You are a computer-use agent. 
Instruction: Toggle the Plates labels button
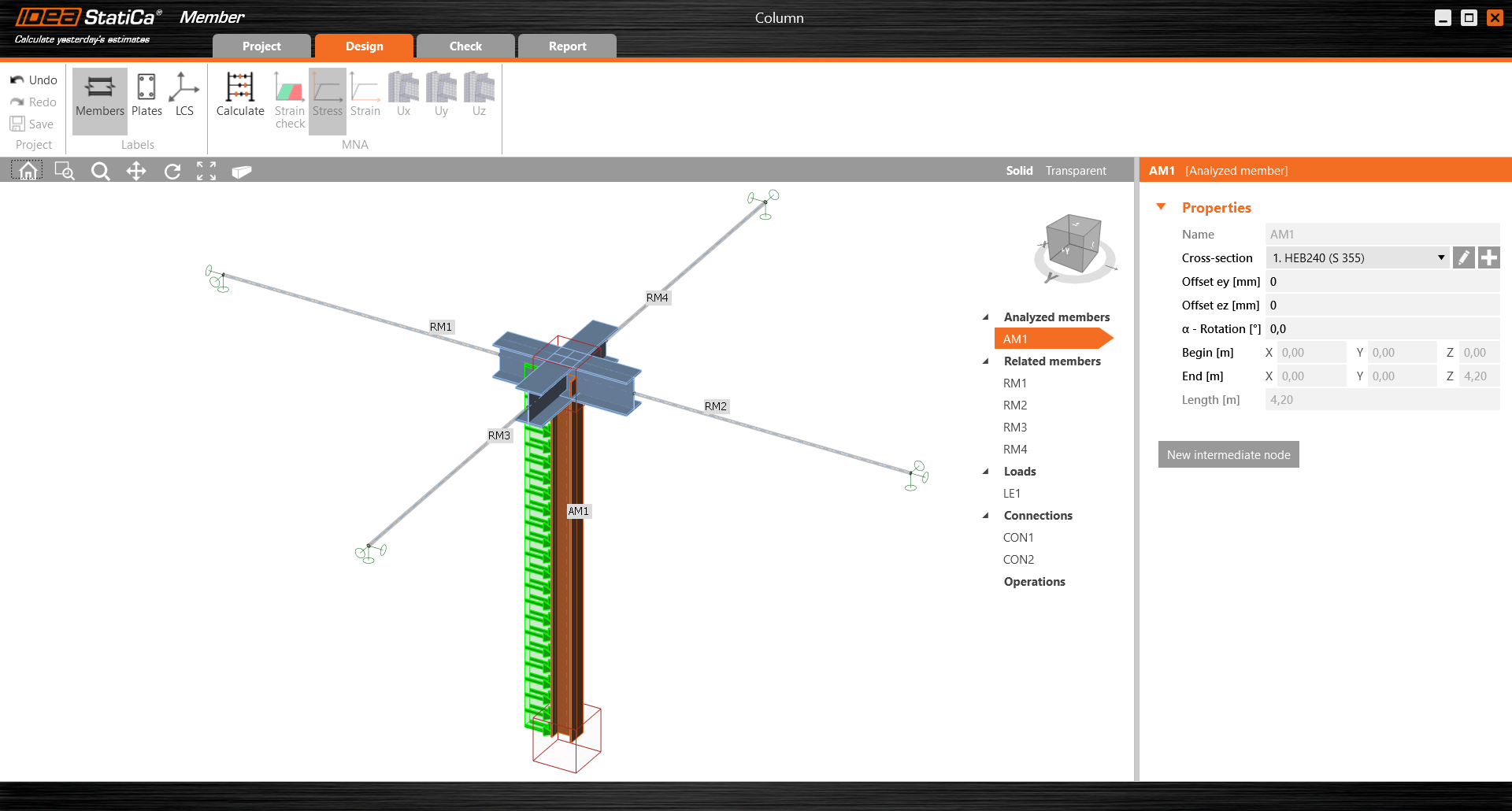146,94
